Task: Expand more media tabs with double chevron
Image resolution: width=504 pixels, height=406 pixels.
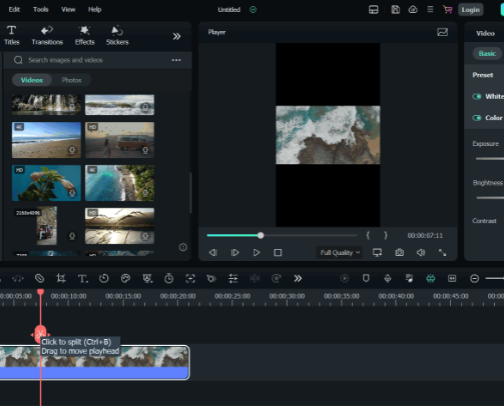Action: [177, 36]
